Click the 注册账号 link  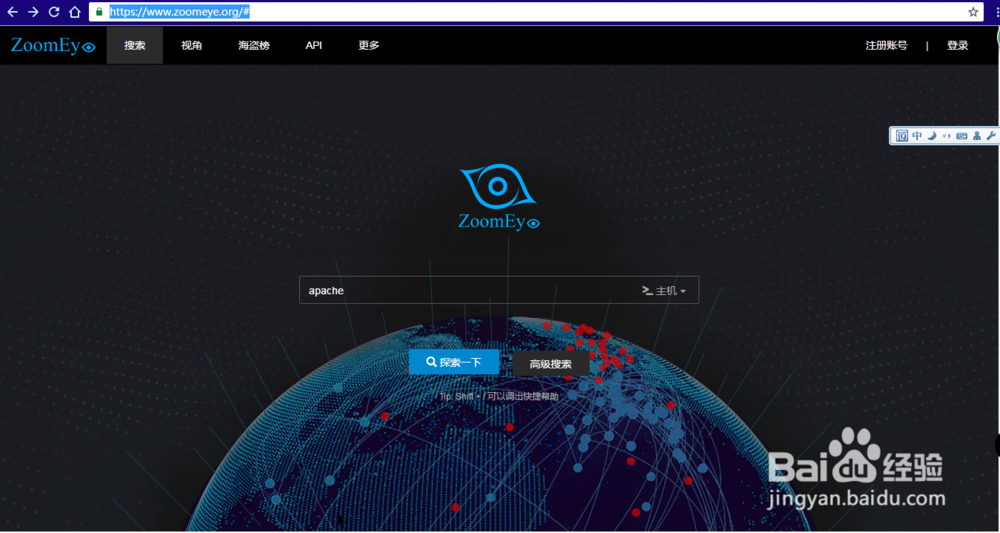pyautogui.click(x=886, y=45)
